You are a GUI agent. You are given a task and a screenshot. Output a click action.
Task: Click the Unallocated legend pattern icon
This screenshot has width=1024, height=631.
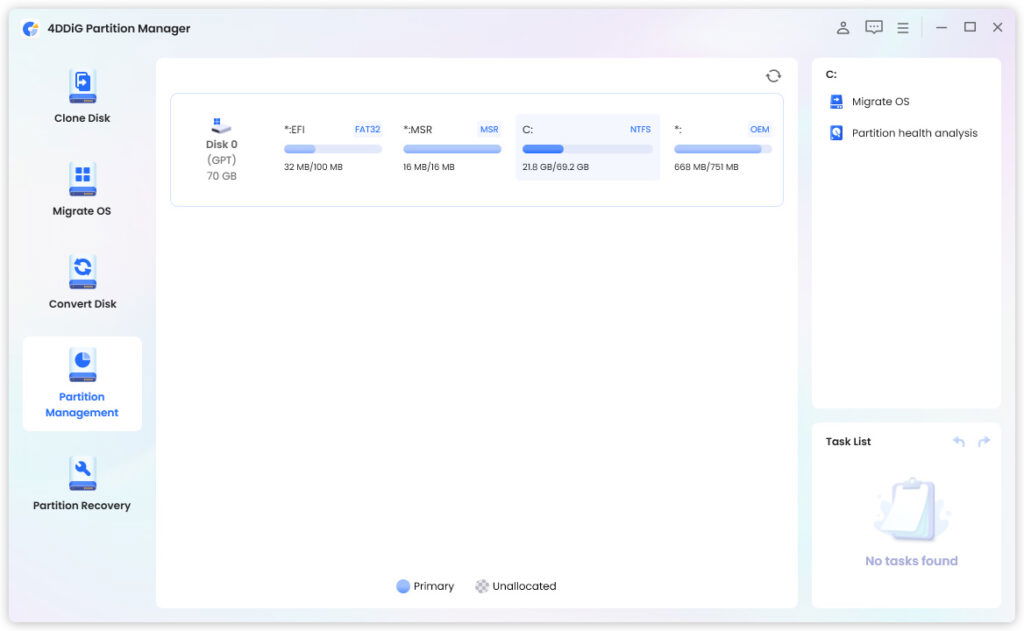point(482,586)
